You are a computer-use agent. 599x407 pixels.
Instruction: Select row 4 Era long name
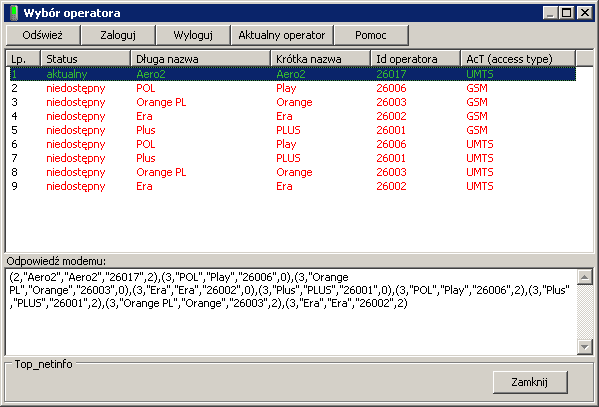[x=144, y=116]
